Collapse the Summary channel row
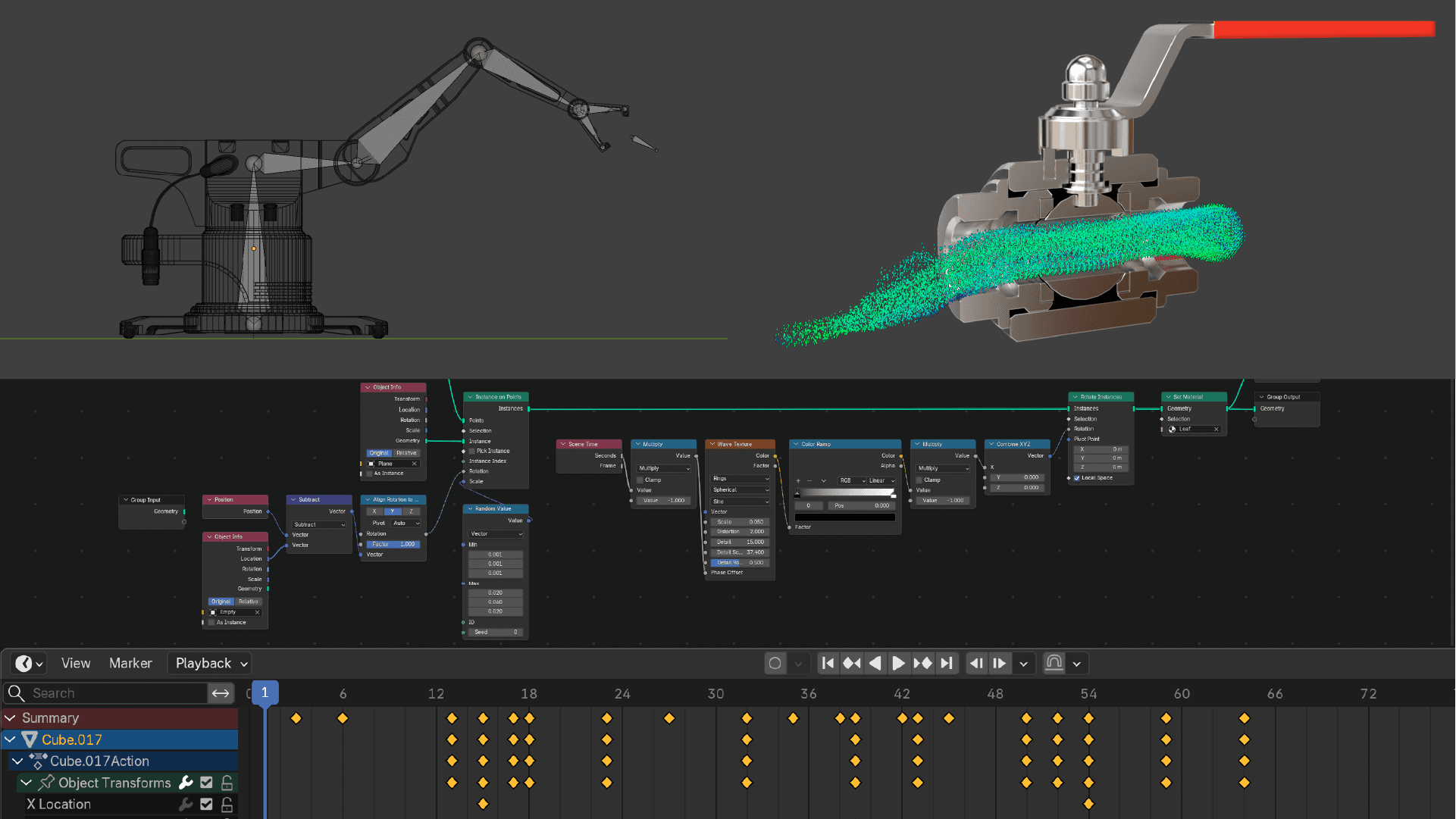 click(x=11, y=718)
